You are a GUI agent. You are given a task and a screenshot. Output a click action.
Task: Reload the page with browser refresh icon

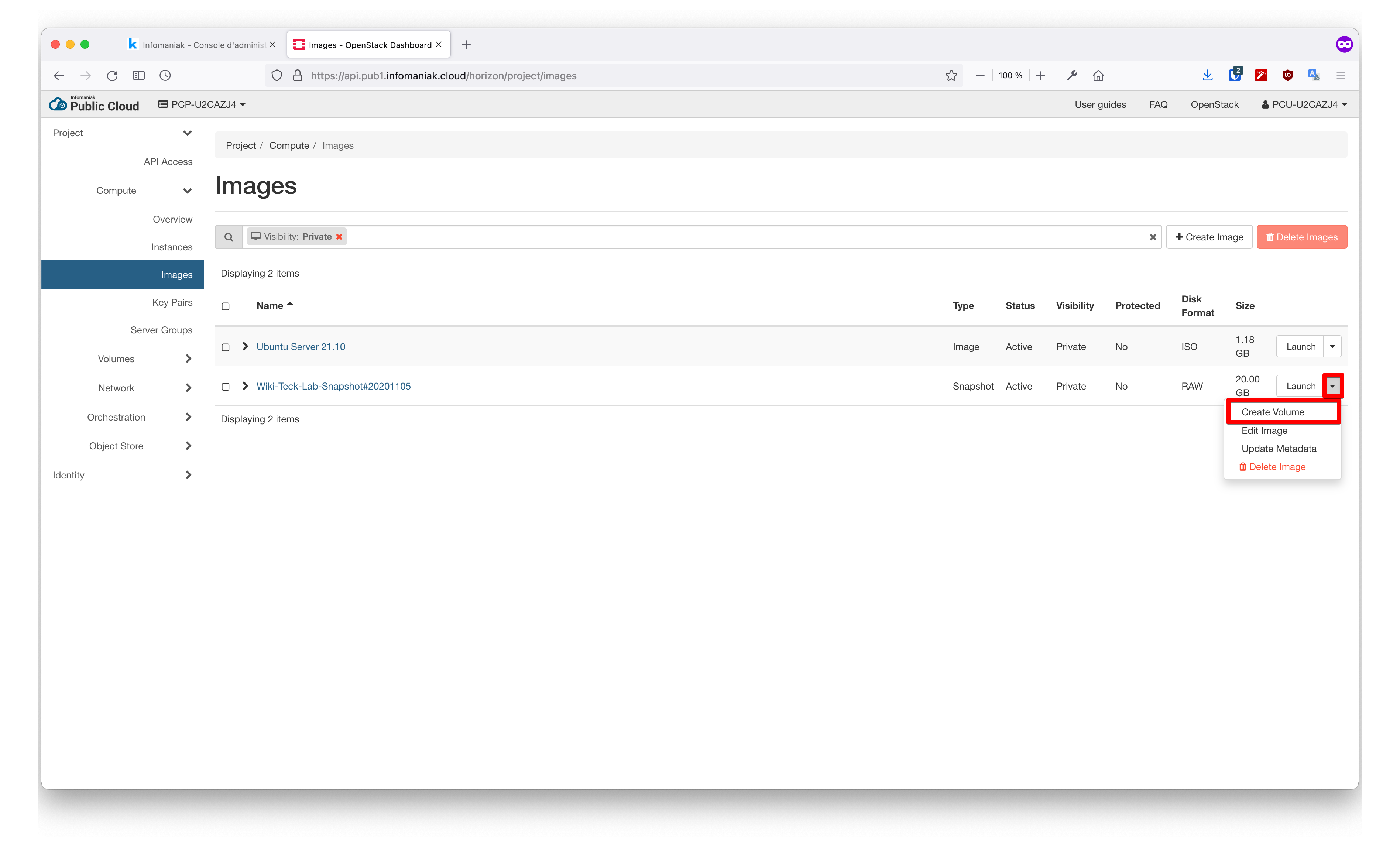pos(112,76)
